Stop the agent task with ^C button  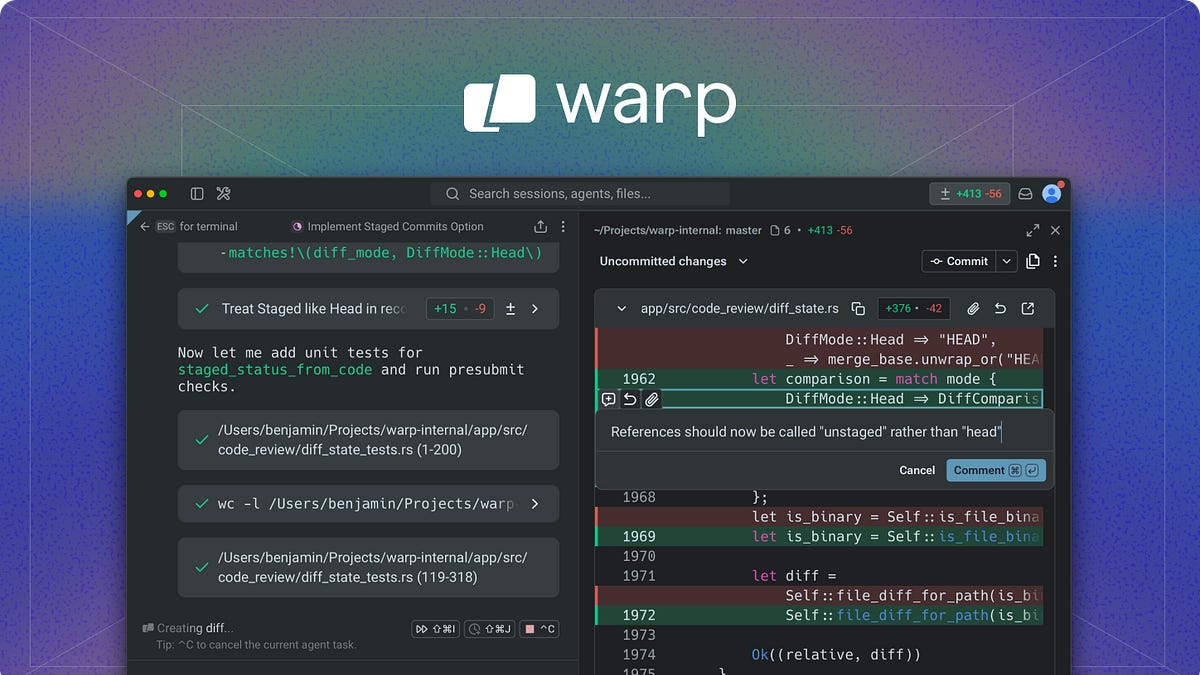(540, 629)
